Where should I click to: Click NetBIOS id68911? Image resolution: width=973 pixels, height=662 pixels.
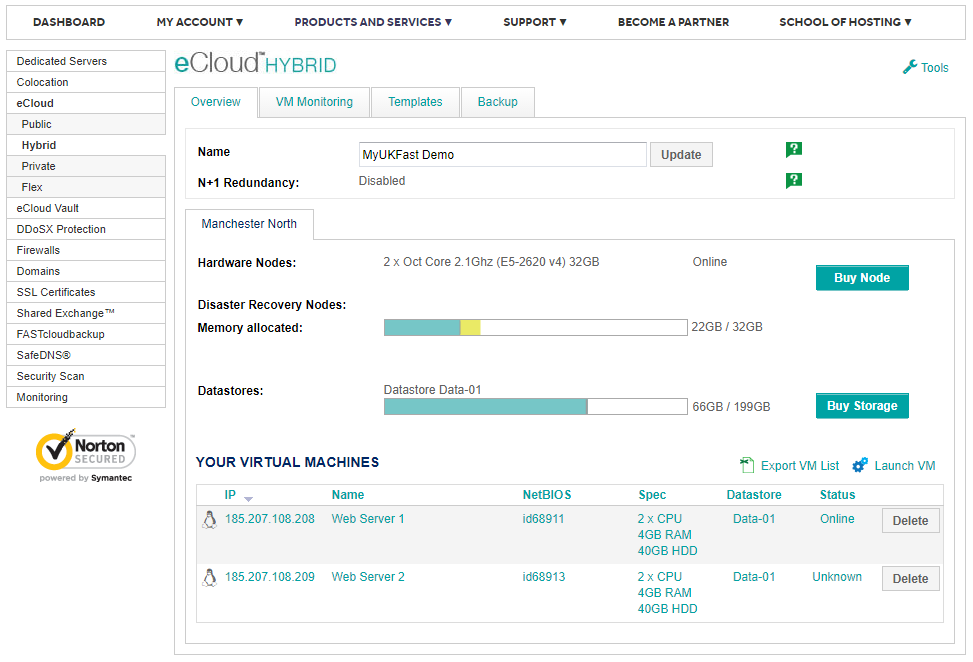[x=543, y=519]
